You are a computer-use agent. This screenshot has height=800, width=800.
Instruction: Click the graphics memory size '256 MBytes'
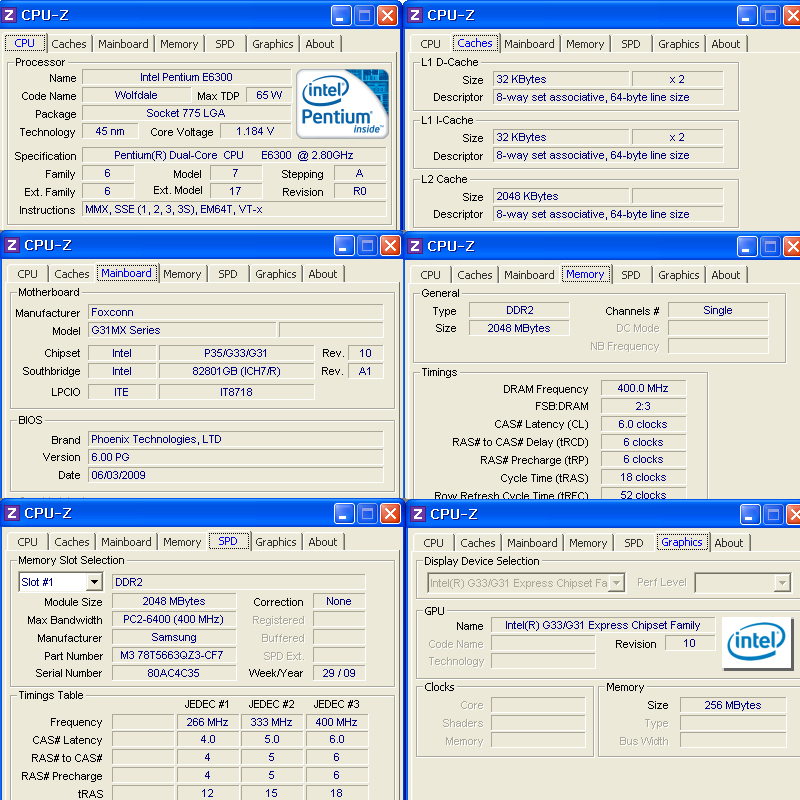(x=733, y=705)
